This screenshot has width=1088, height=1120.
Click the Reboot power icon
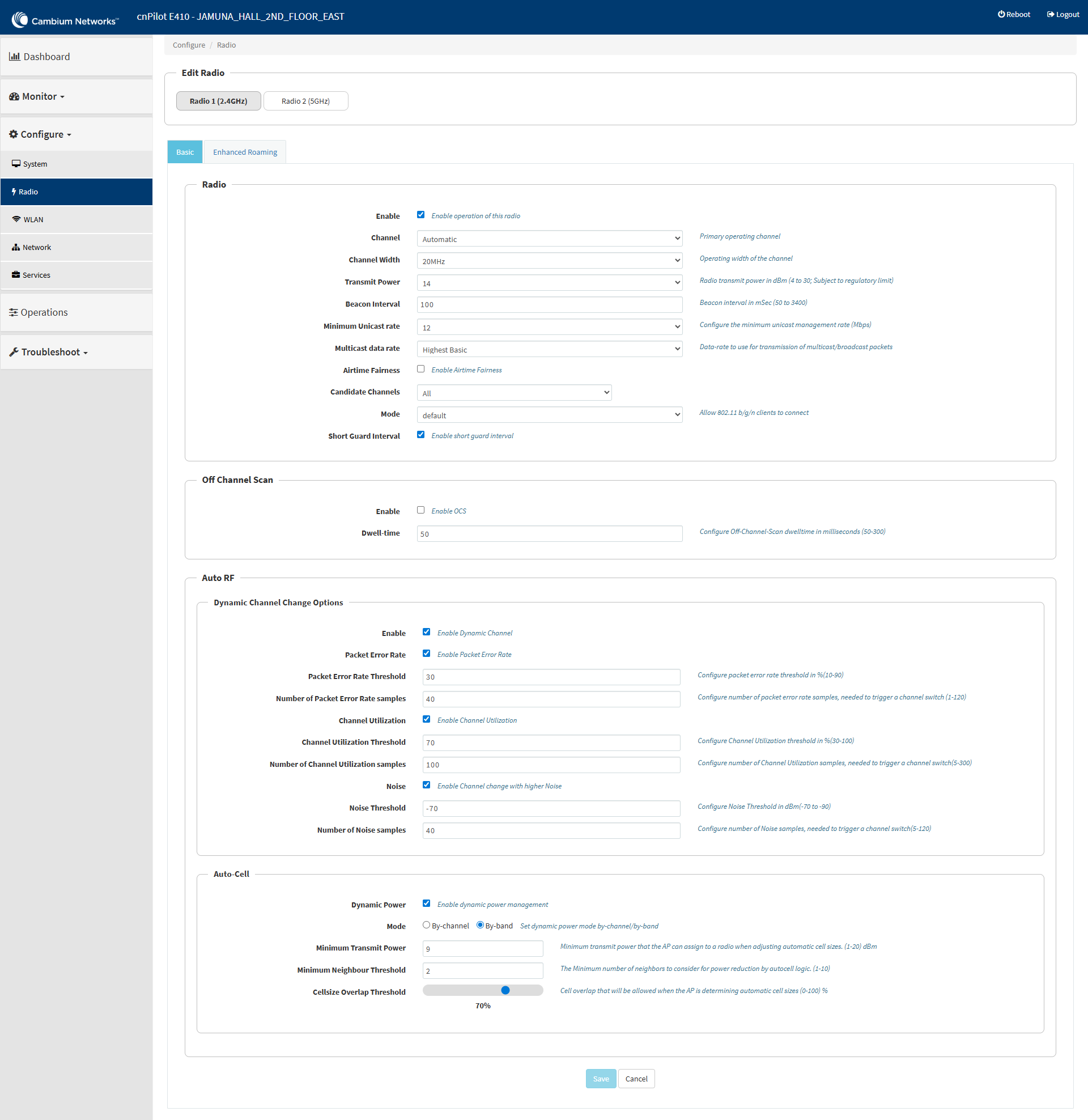[x=1001, y=14]
